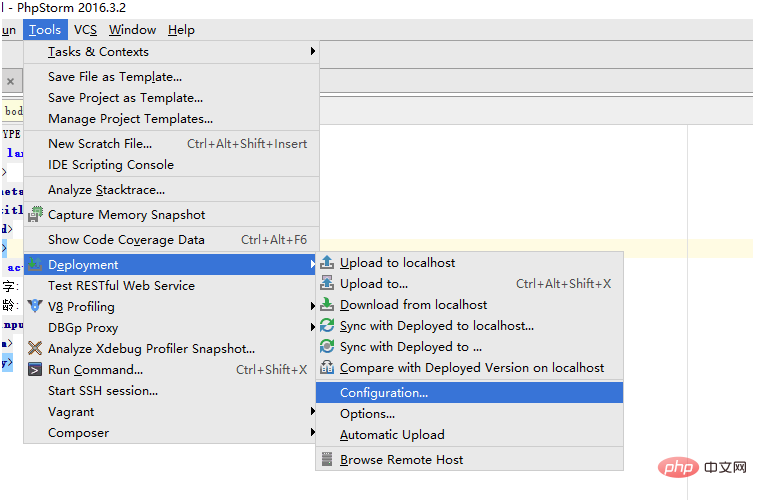
Task: Select Run Command...
Action: [171, 370]
